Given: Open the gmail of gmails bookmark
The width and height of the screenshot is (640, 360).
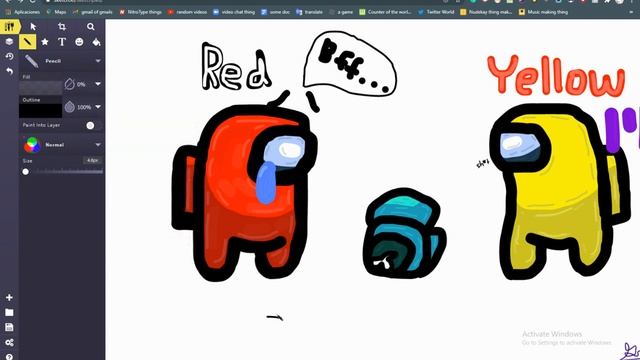Looking at the screenshot, I should click(93, 12).
